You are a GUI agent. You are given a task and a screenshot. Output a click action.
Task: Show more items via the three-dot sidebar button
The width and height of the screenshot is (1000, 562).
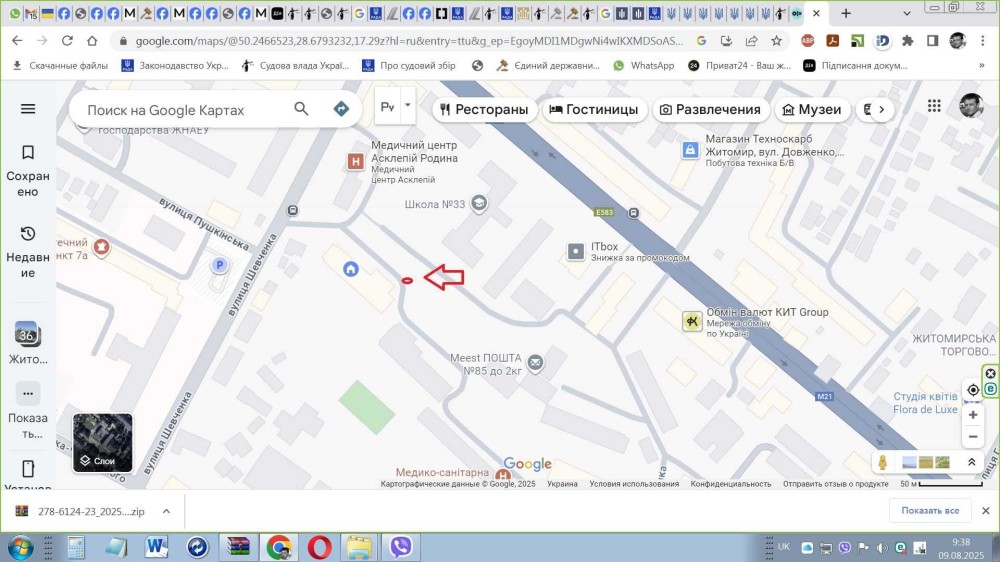[x=27, y=393]
